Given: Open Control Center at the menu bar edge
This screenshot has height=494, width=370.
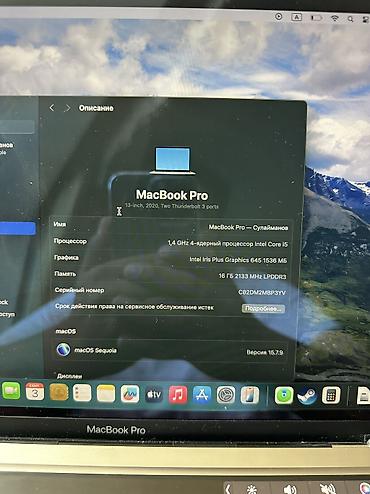Looking at the screenshot, I should coord(365,20).
